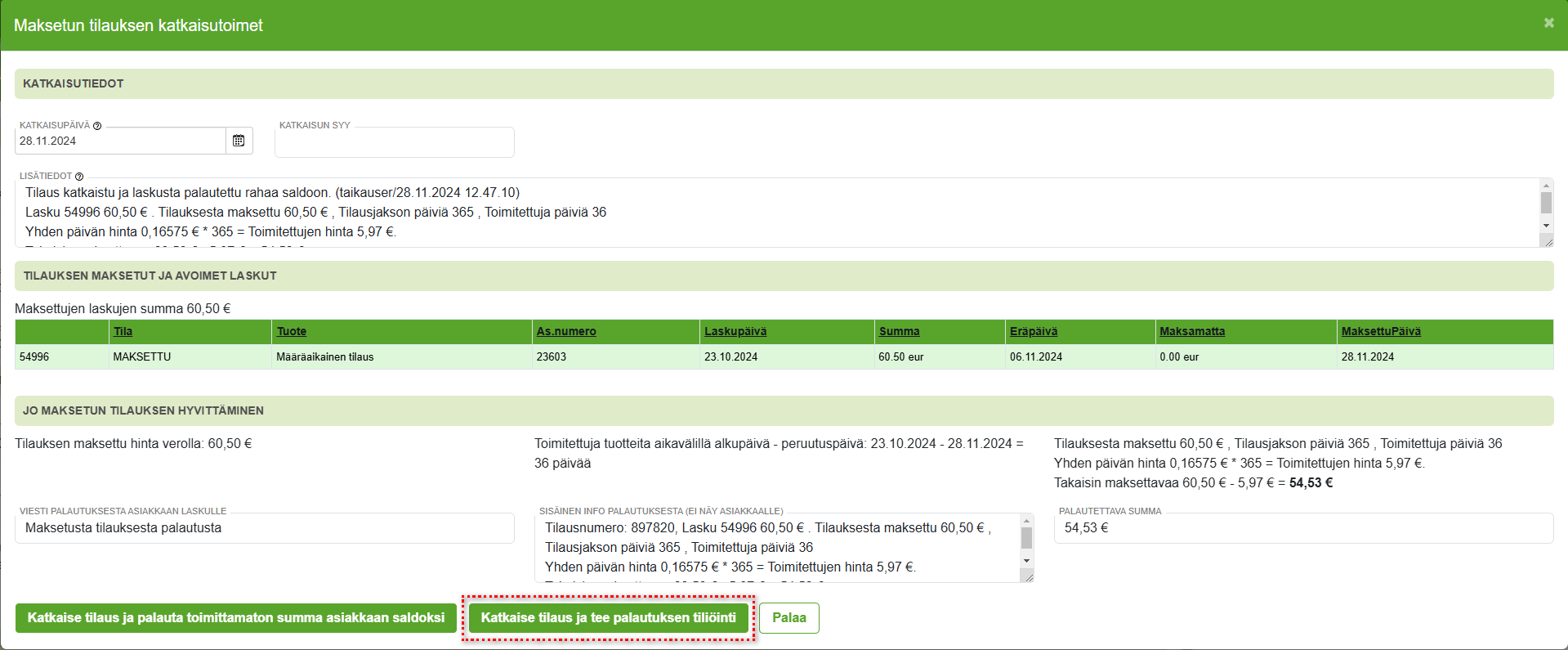
Task: Click Tilauksen maksetut ja avoimet laskut header
Action: (784, 276)
